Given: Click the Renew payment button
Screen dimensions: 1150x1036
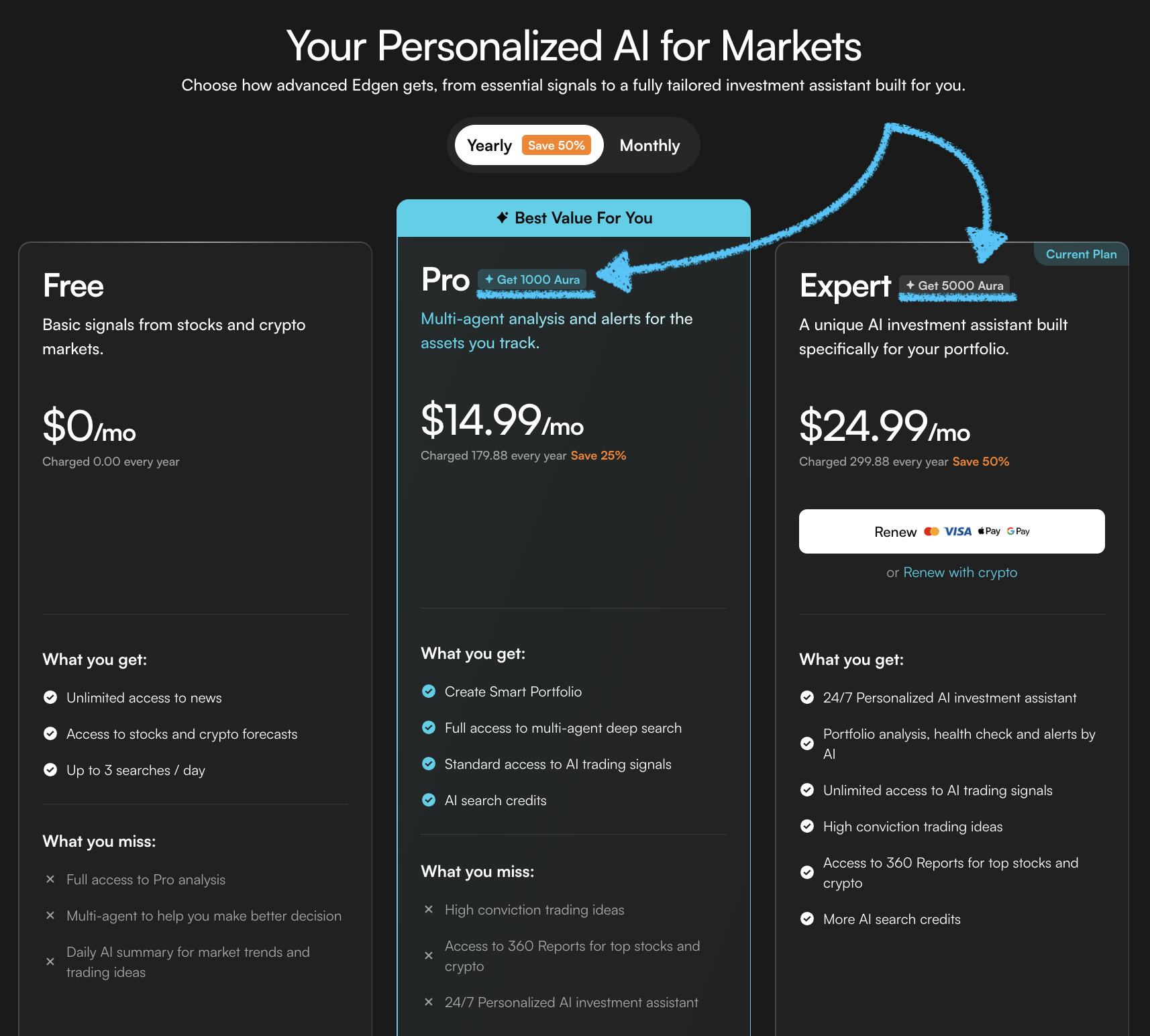Looking at the screenshot, I should [x=895, y=531].
